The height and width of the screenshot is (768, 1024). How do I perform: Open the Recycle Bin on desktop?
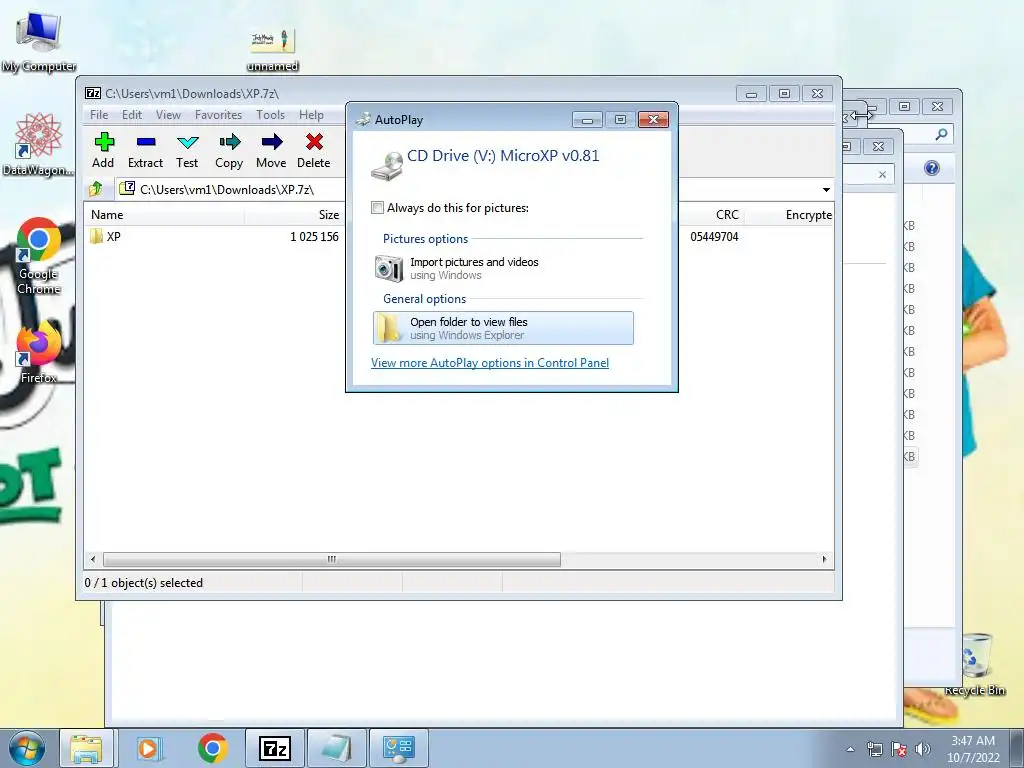[976, 663]
